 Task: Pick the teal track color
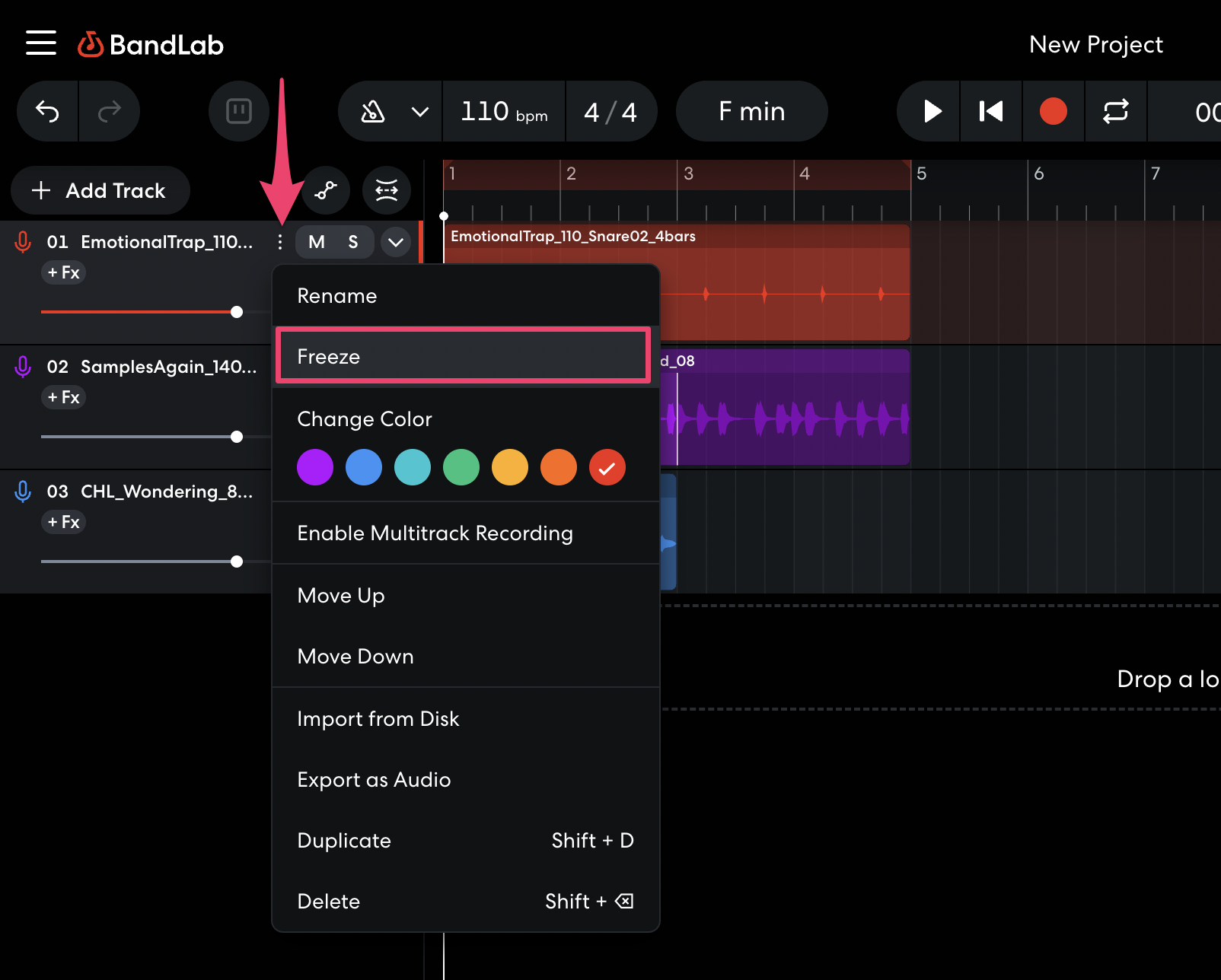[x=413, y=467]
